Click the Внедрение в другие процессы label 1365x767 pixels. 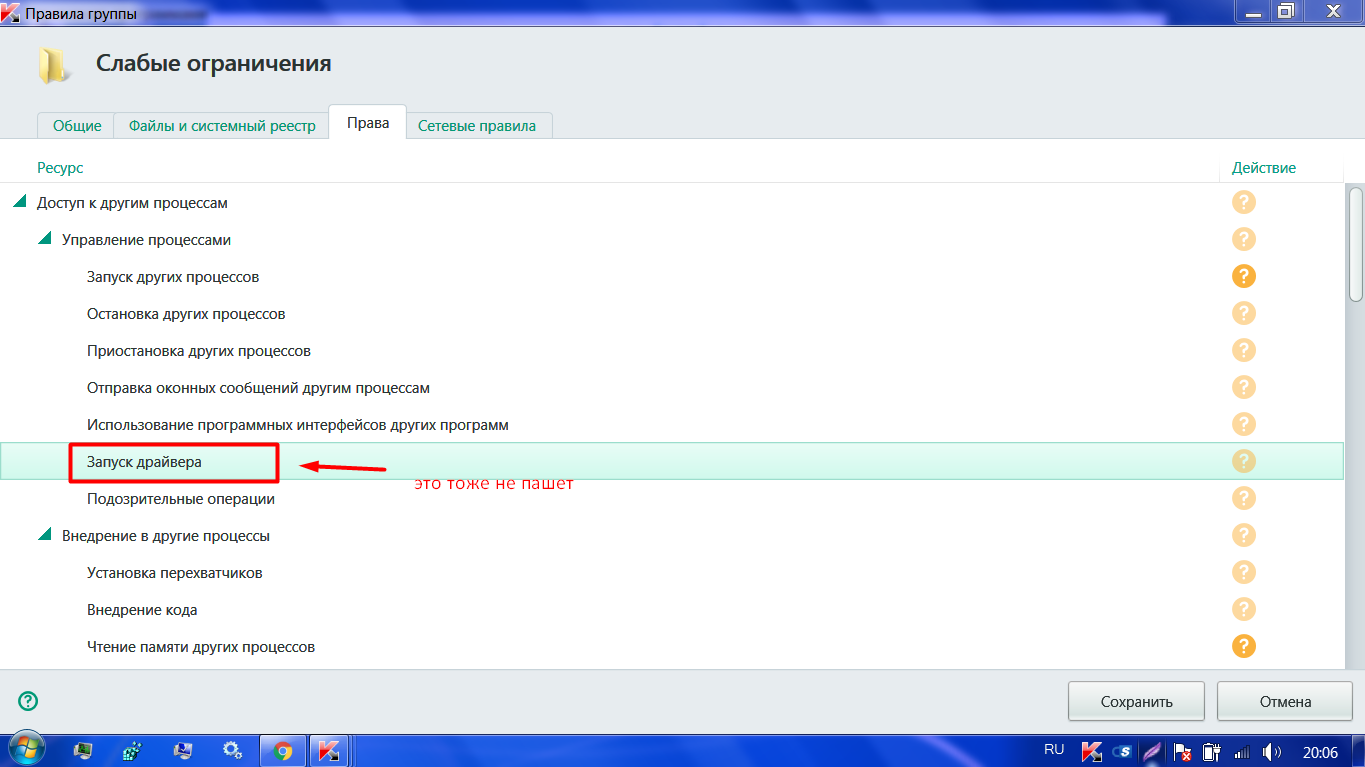tap(166, 536)
